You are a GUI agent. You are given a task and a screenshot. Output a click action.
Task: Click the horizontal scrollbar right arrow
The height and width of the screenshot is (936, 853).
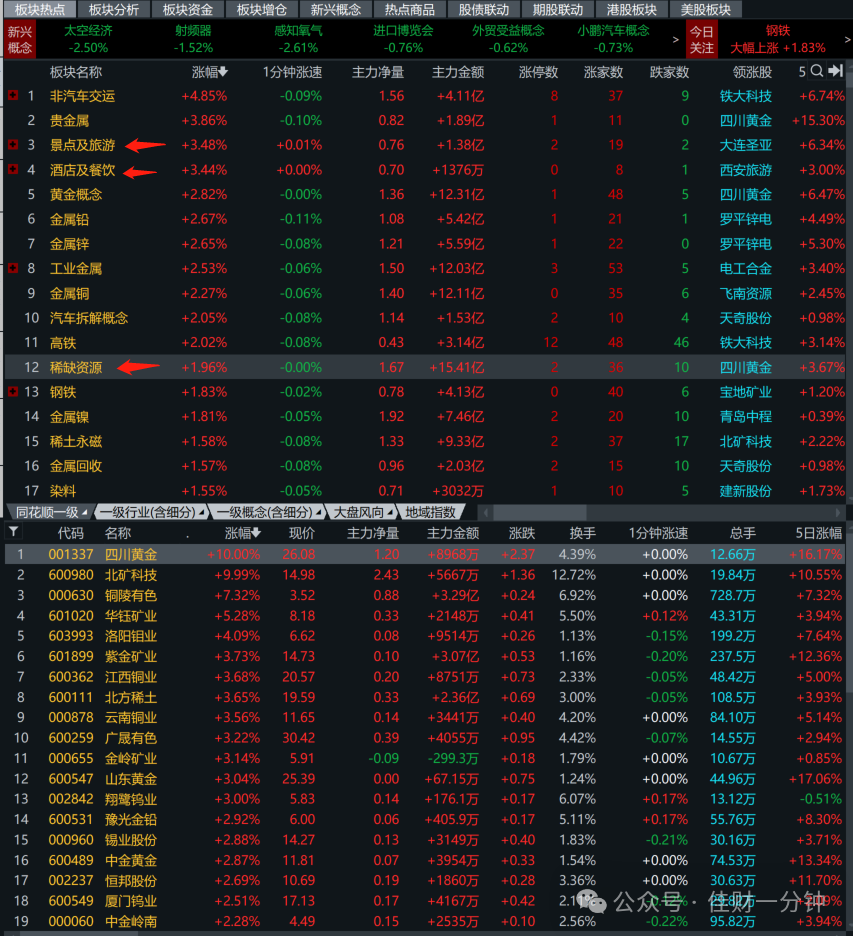[837, 512]
